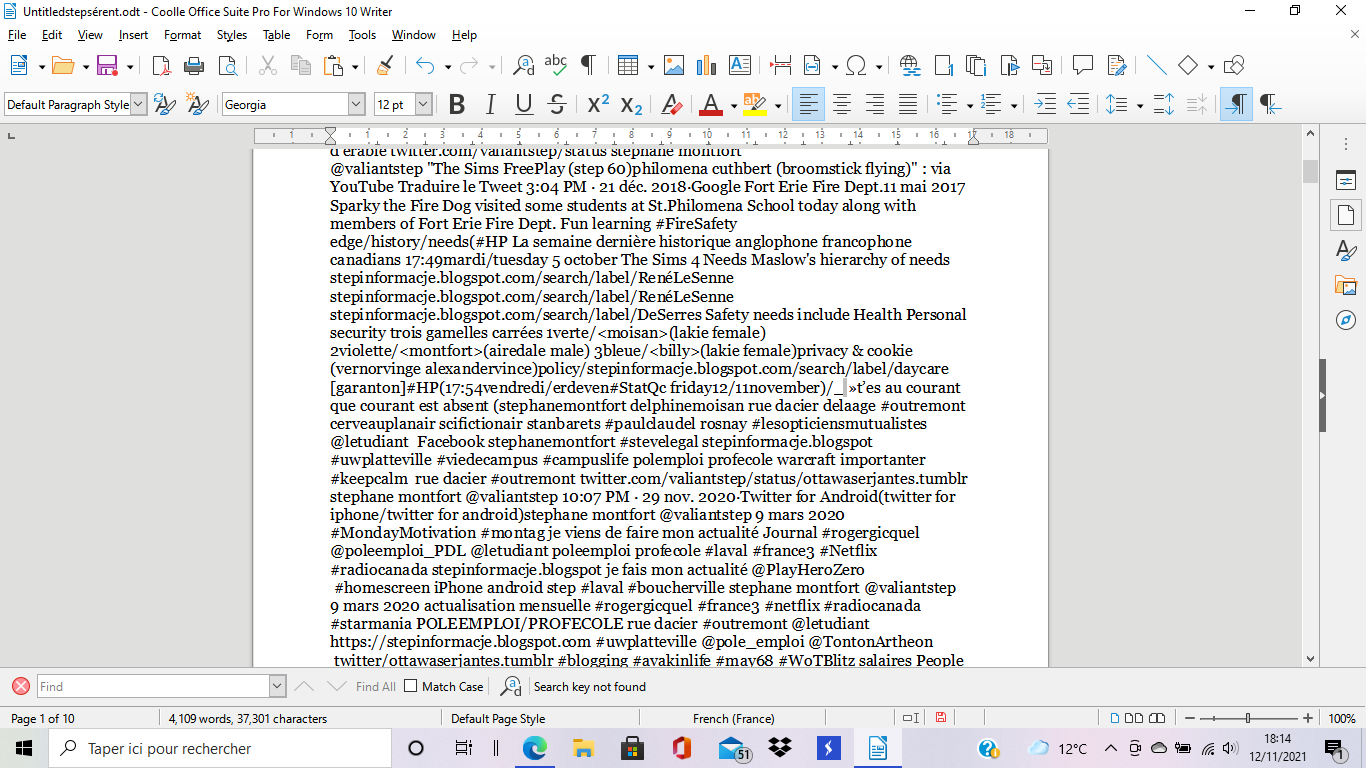Close the Find toolbar
This screenshot has height=768, width=1366.
[20, 686]
